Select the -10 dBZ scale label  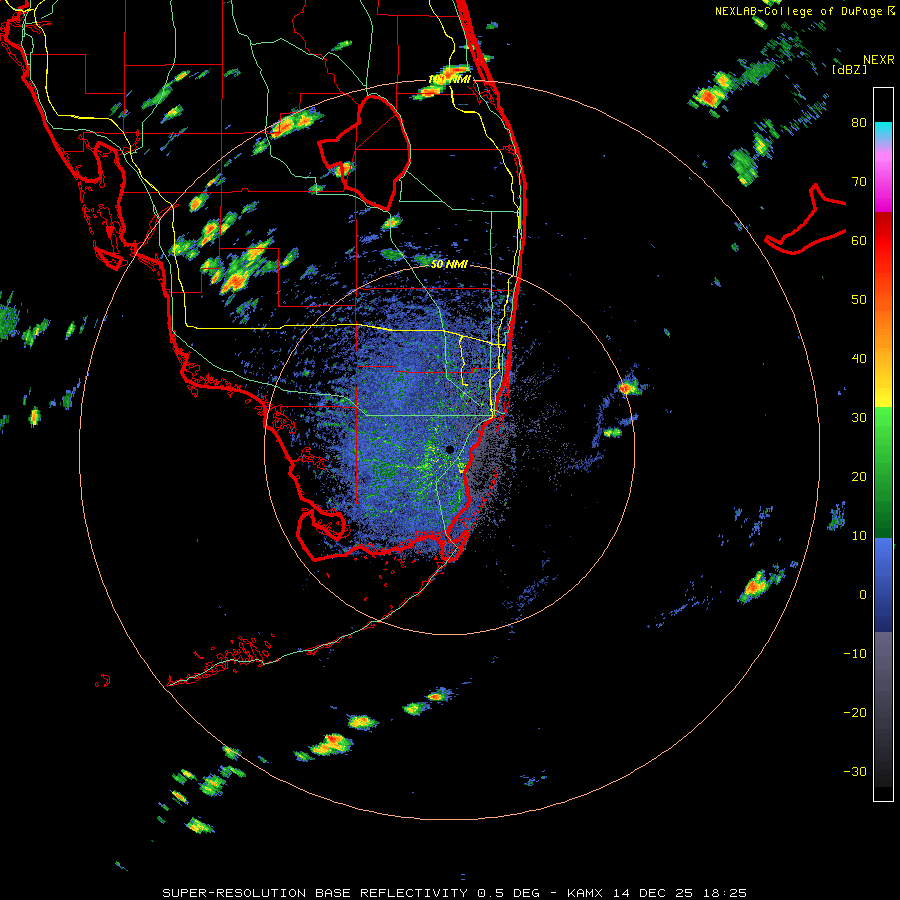[x=855, y=654]
